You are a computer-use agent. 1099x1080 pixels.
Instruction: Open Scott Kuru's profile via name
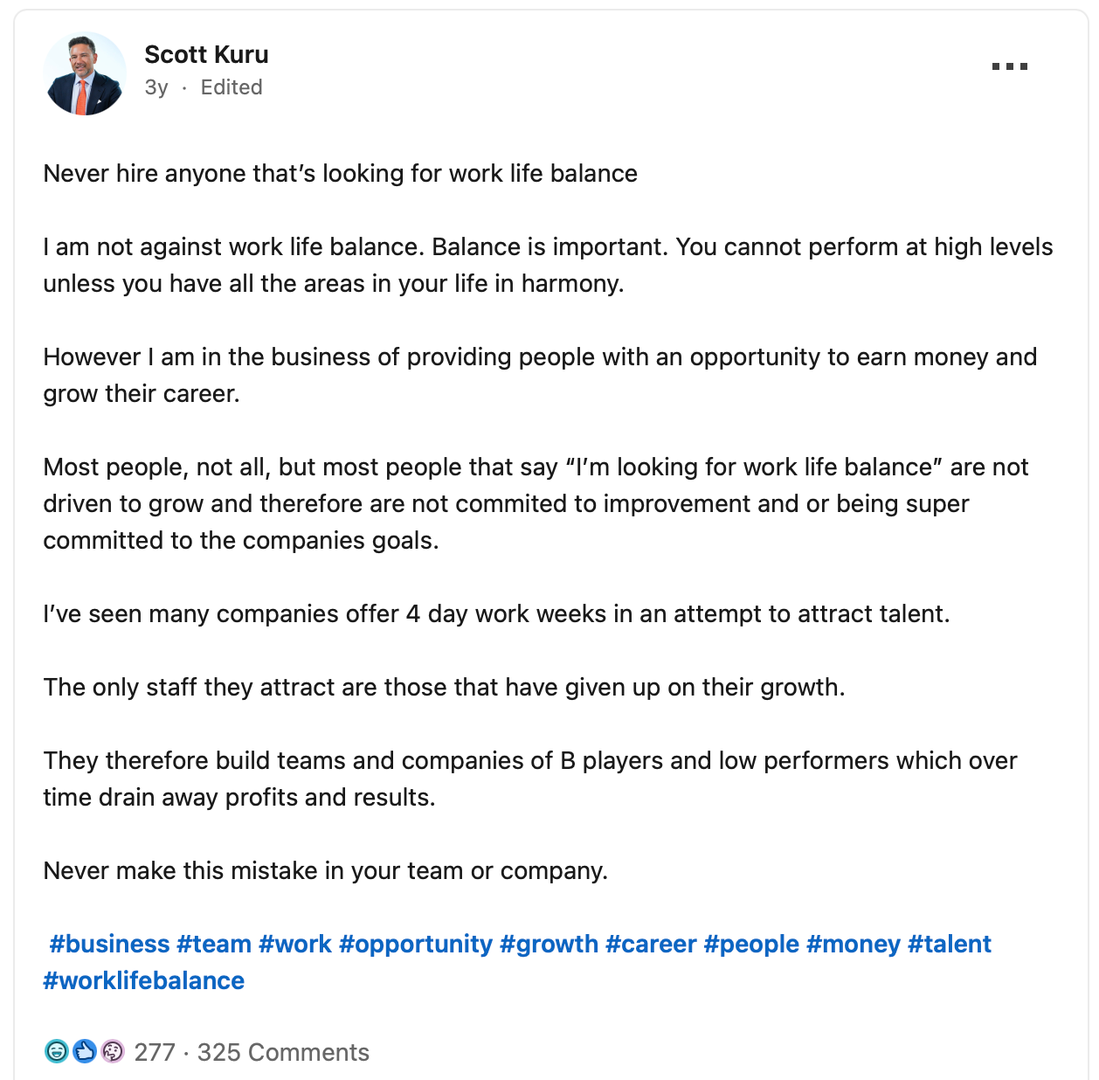point(206,54)
